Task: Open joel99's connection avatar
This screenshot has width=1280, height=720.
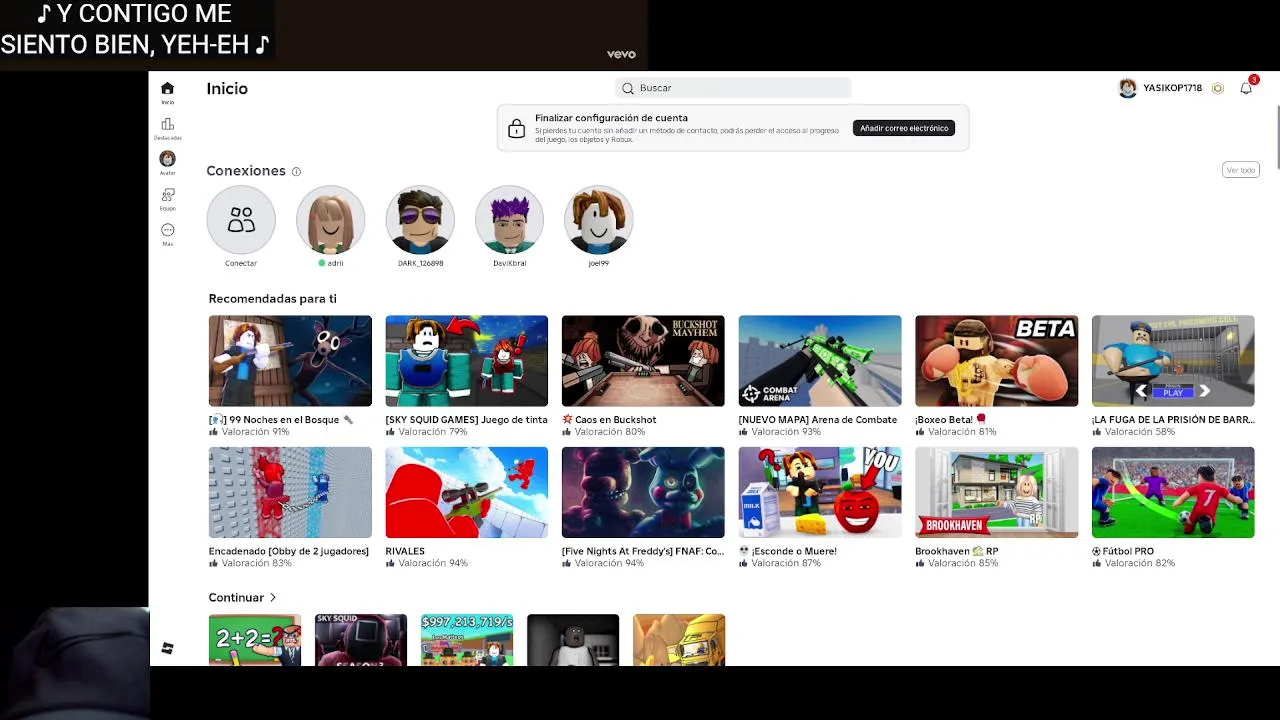Action: [x=598, y=219]
